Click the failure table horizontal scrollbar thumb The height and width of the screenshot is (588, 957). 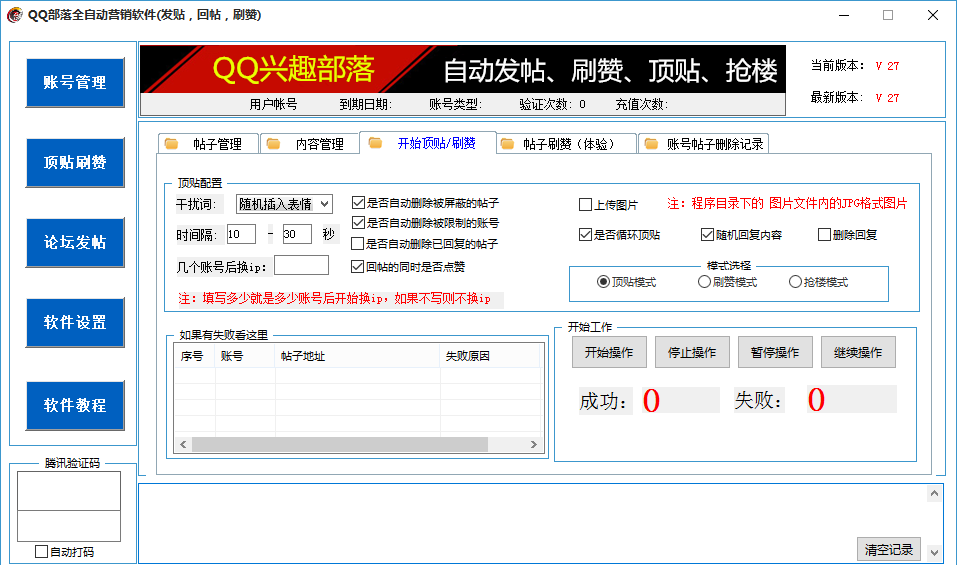pyautogui.click(x=340, y=445)
